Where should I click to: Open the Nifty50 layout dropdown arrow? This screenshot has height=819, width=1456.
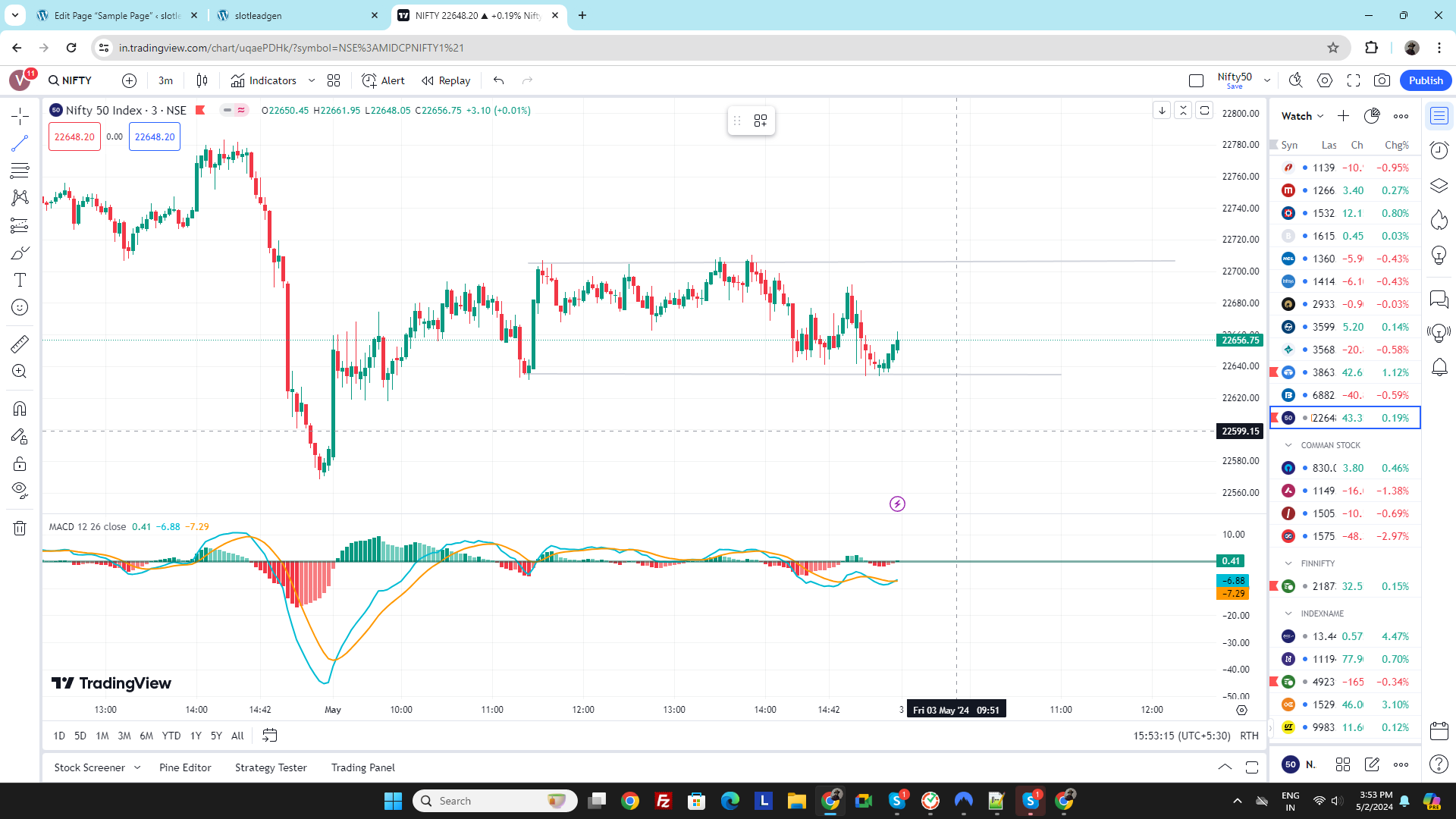1267,80
